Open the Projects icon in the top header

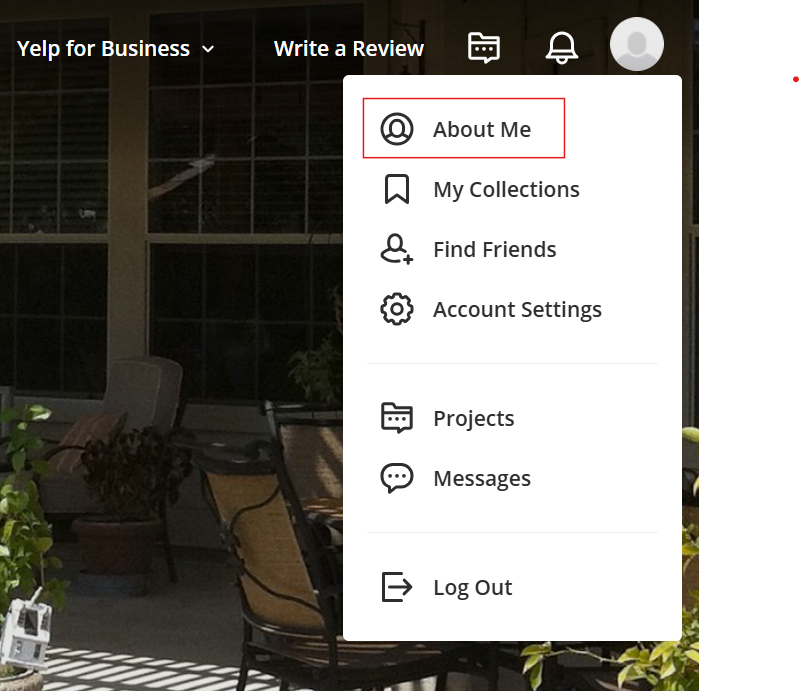click(484, 47)
